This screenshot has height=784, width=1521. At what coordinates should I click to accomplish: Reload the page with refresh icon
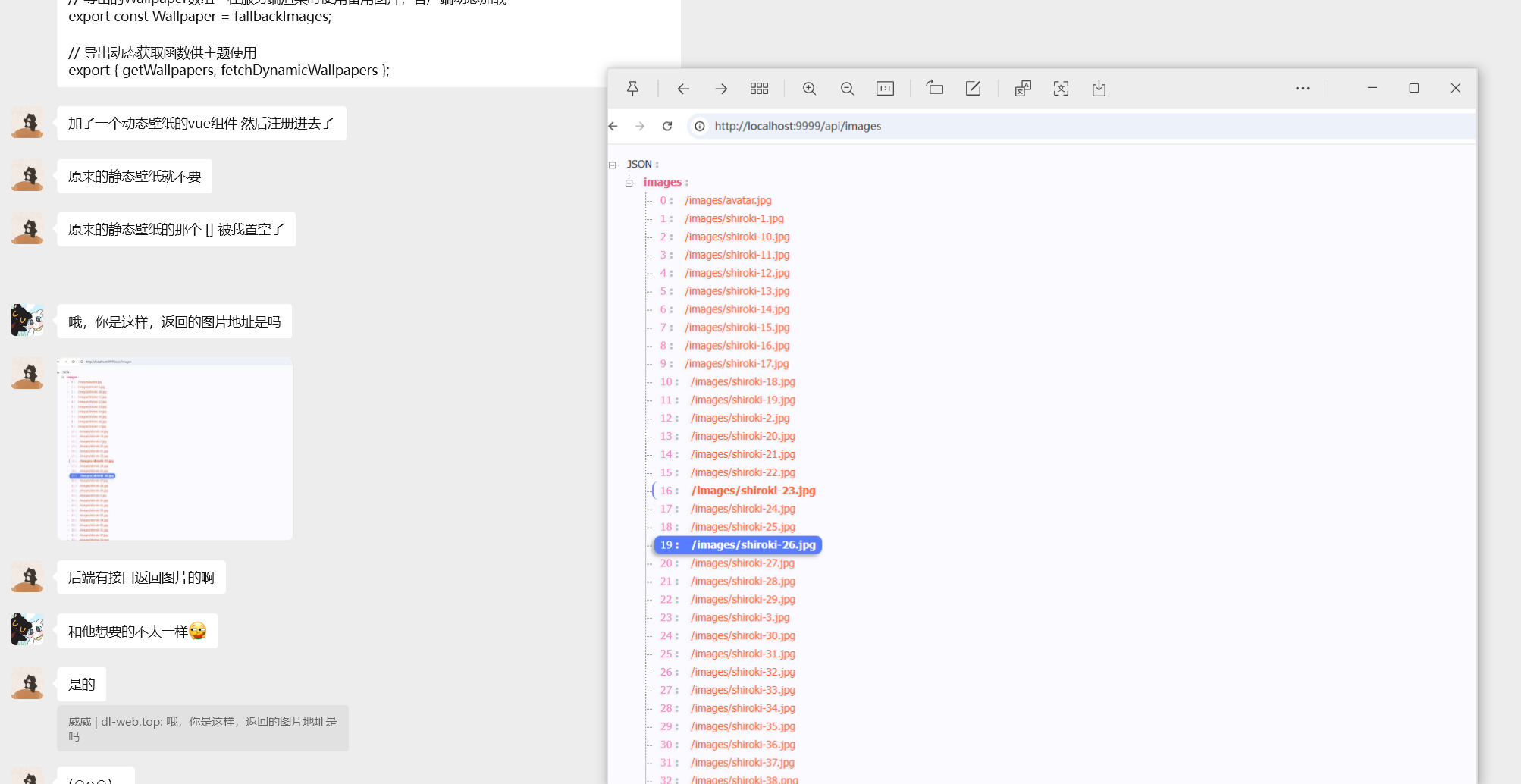point(667,126)
